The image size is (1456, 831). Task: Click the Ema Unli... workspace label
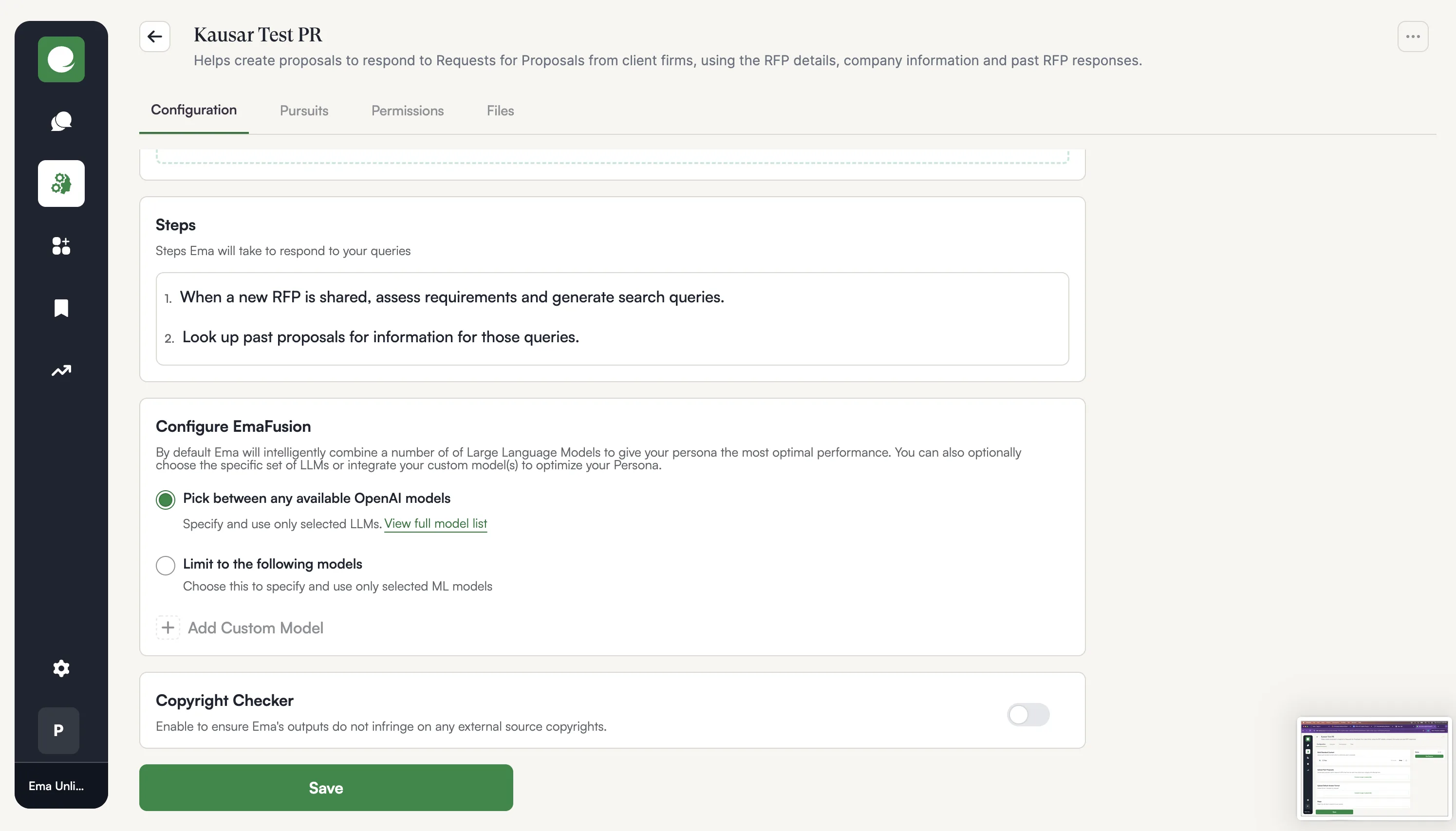click(x=56, y=786)
